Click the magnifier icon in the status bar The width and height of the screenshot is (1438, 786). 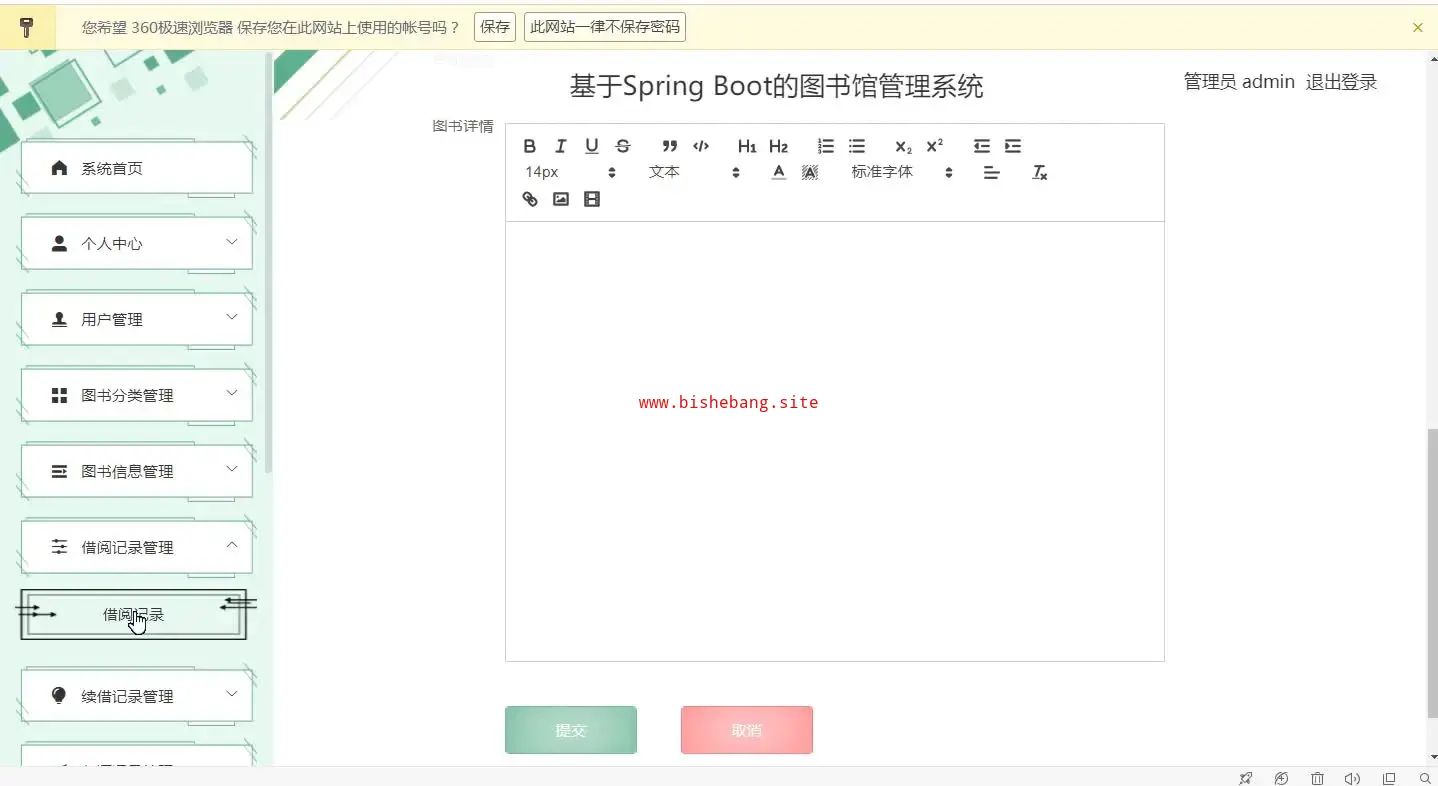pos(1425,779)
